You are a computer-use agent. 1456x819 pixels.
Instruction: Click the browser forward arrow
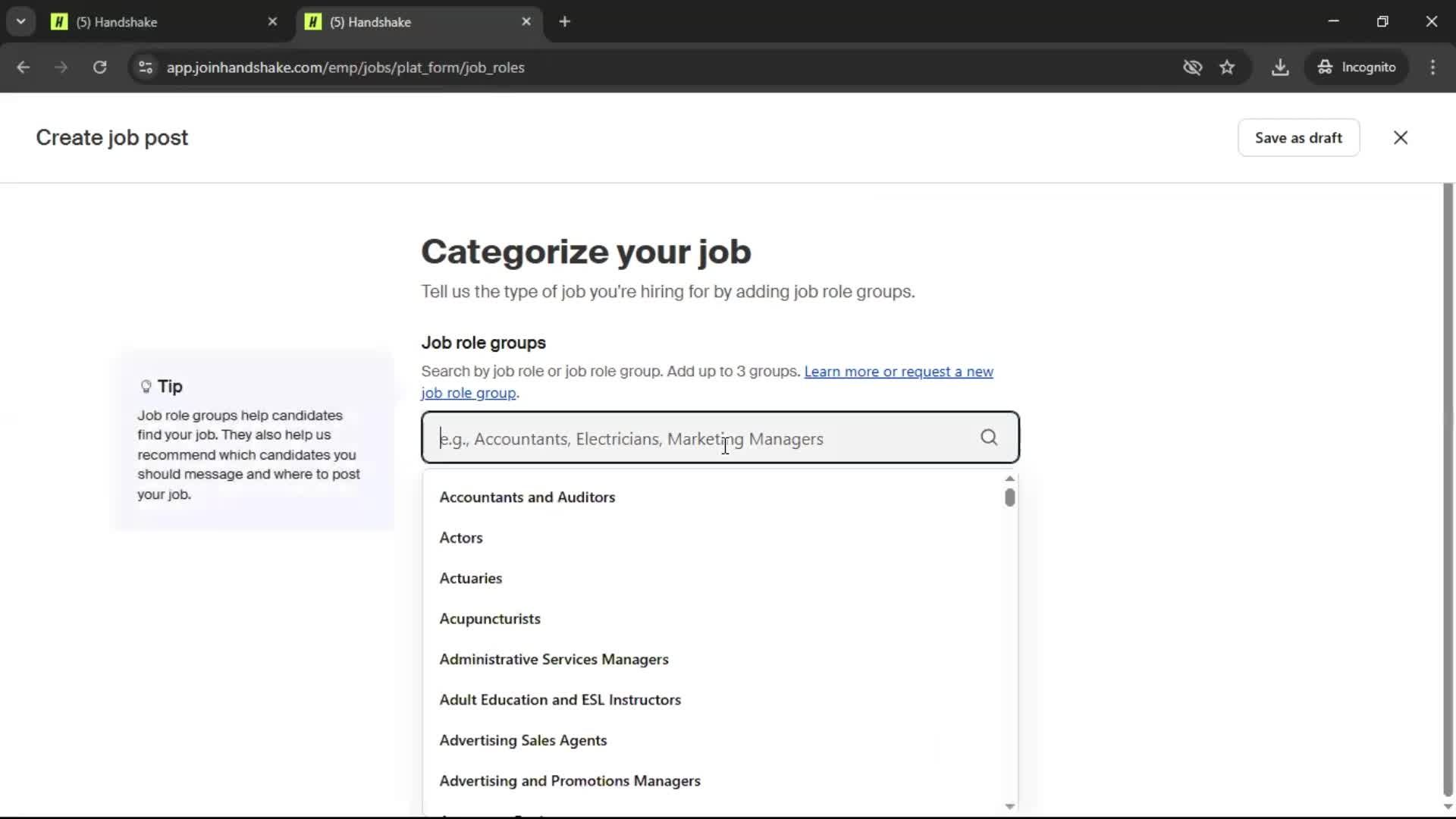tap(61, 67)
